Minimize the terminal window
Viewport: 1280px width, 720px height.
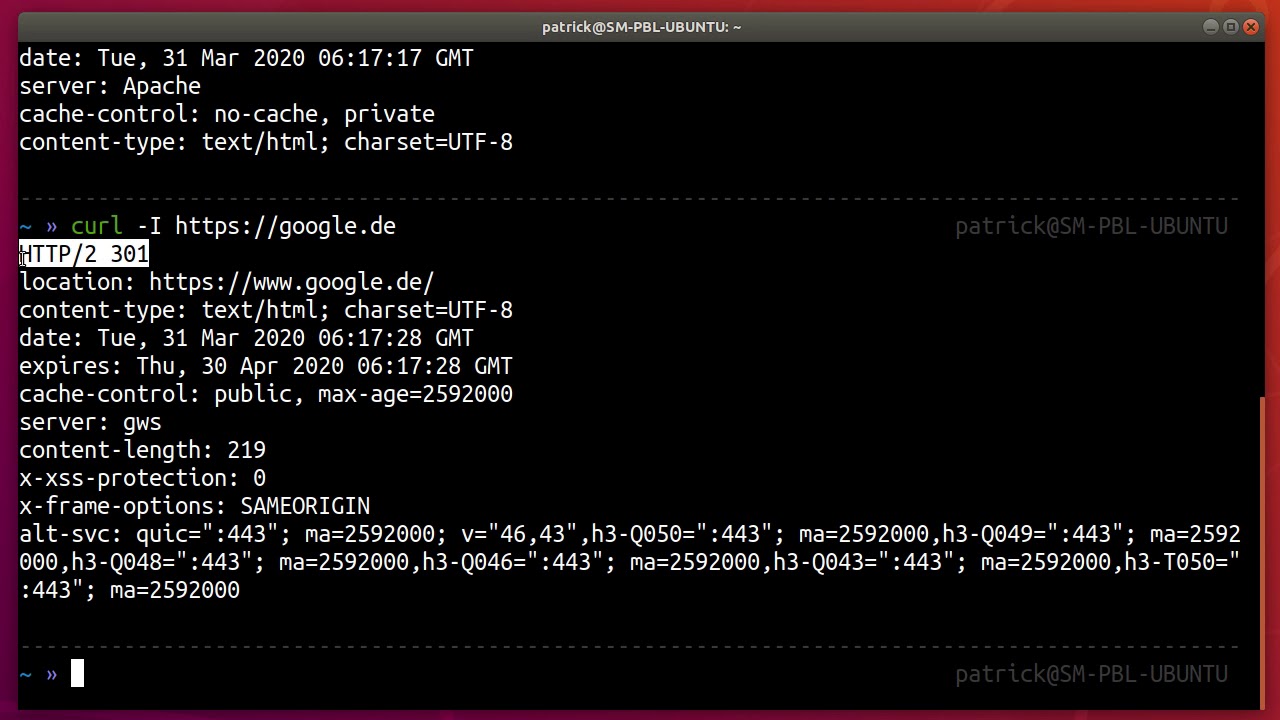click(x=1210, y=27)
